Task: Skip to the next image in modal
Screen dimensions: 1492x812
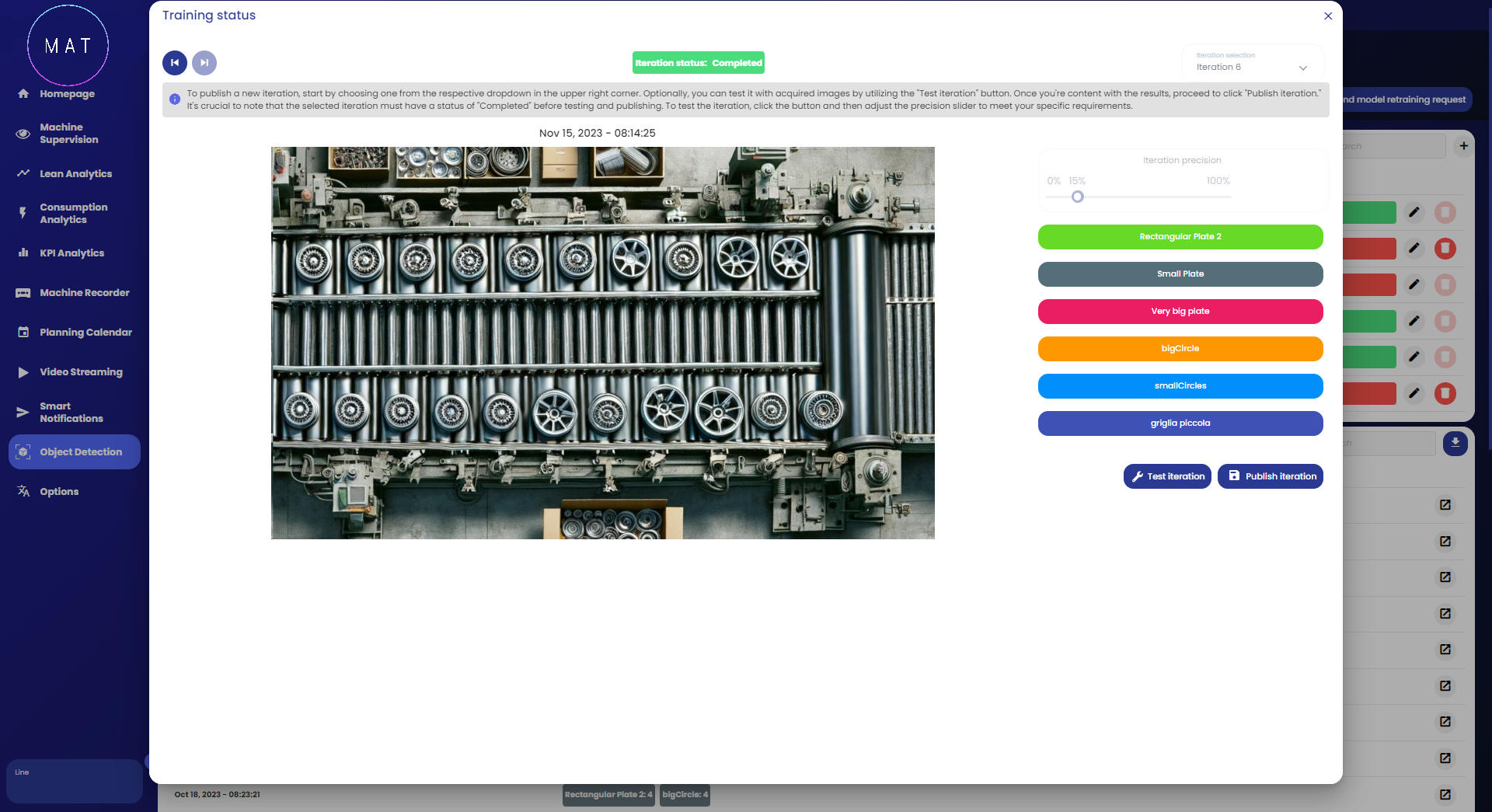Action: [204, 63]
